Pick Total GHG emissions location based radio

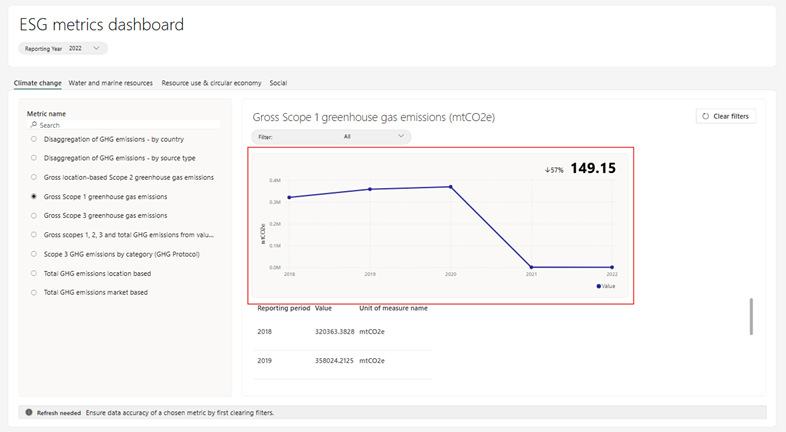pos(34,273)
